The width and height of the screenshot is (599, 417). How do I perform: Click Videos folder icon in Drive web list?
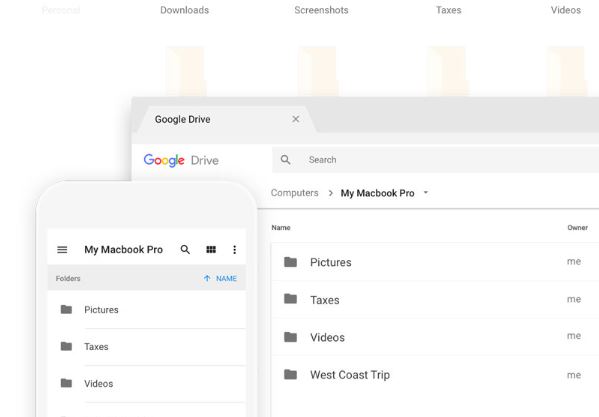[x=290, y=337]
